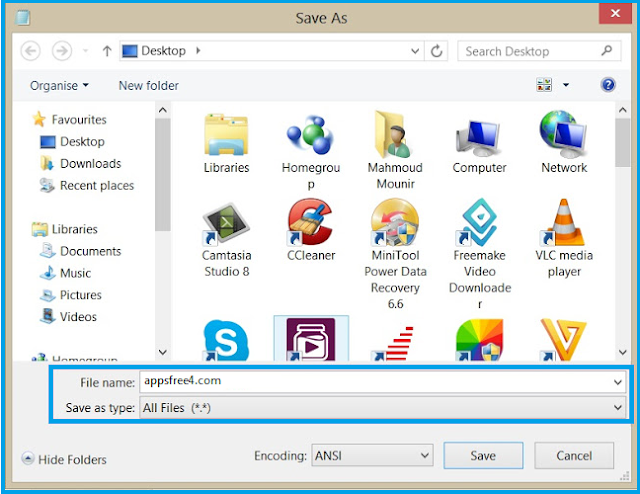Click the New folder button
640x494 pixels.
coord(149,85)
